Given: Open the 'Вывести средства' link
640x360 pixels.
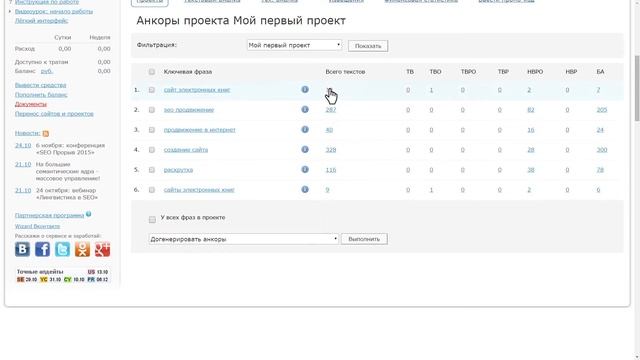Looking at the screenshot, I should [x=40, y=85].
